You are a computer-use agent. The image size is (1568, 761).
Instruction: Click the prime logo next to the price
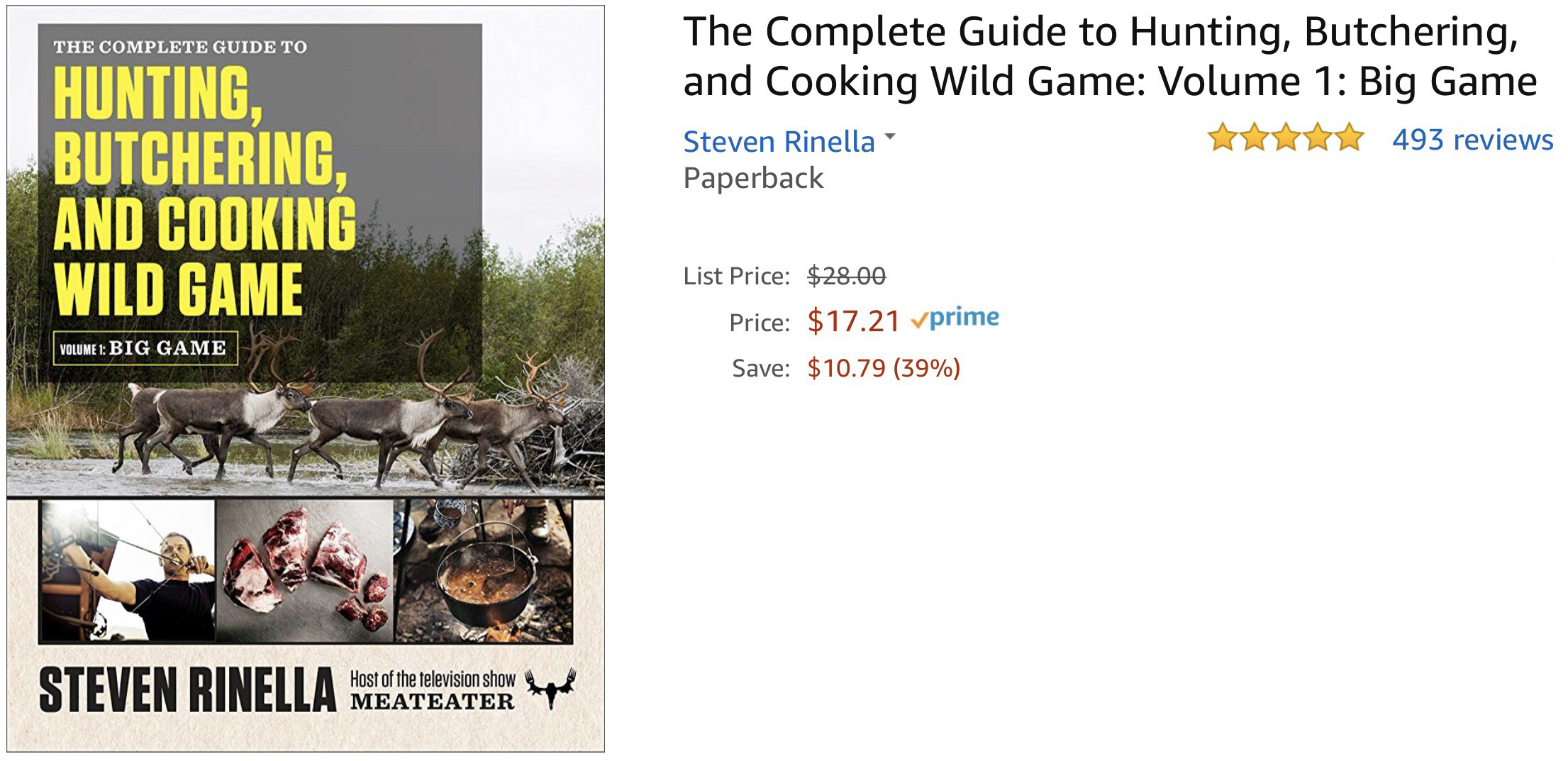tap(956, 318)
